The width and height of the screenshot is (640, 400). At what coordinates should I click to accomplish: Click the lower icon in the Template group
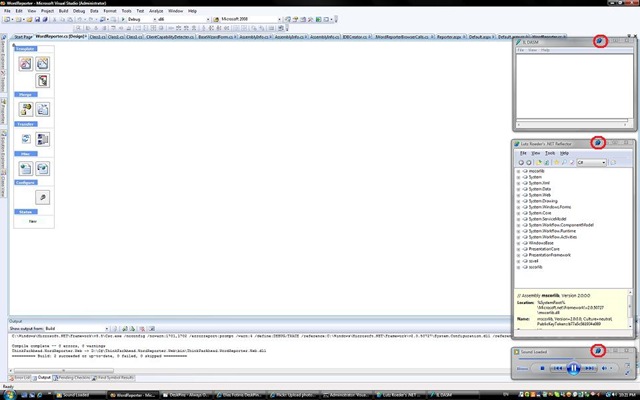(x=42, y=80)
